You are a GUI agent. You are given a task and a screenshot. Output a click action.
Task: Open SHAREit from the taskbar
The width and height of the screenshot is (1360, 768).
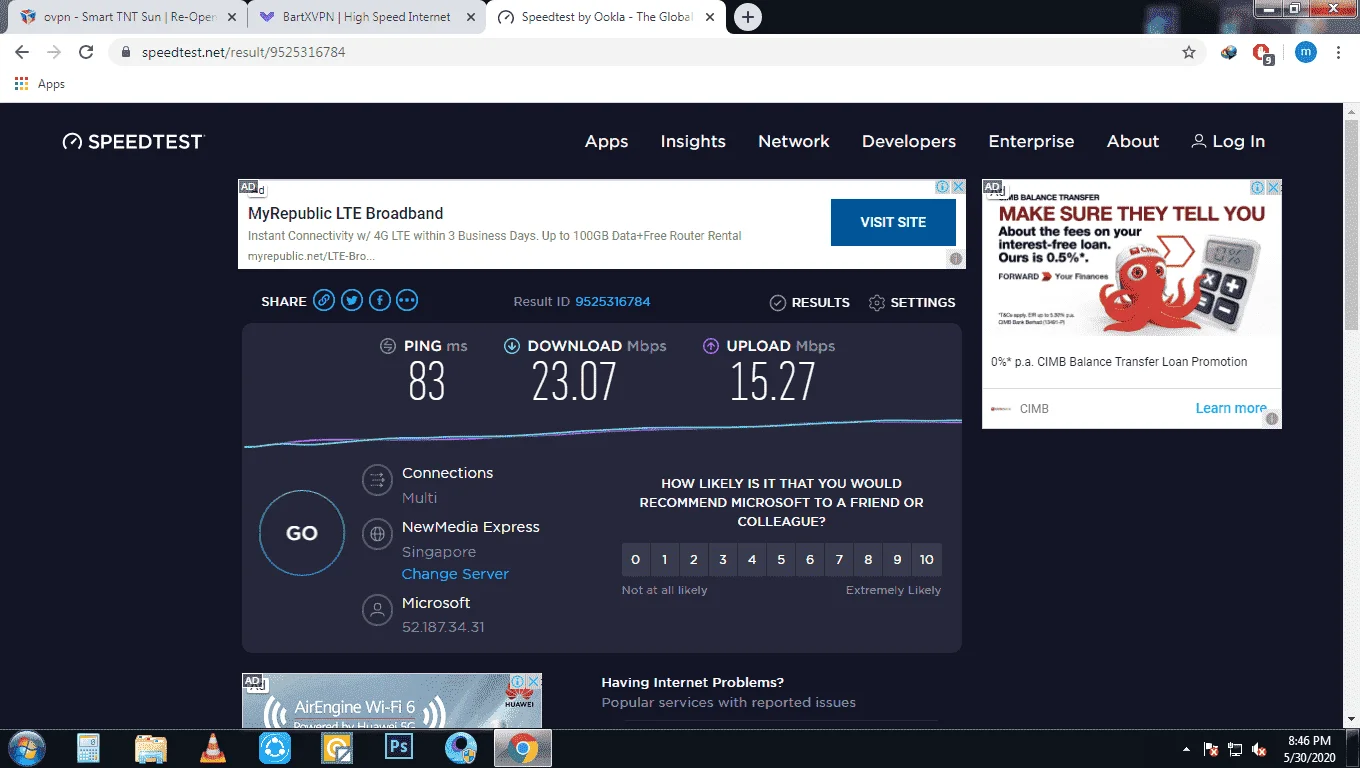click(x=274, y=748)
